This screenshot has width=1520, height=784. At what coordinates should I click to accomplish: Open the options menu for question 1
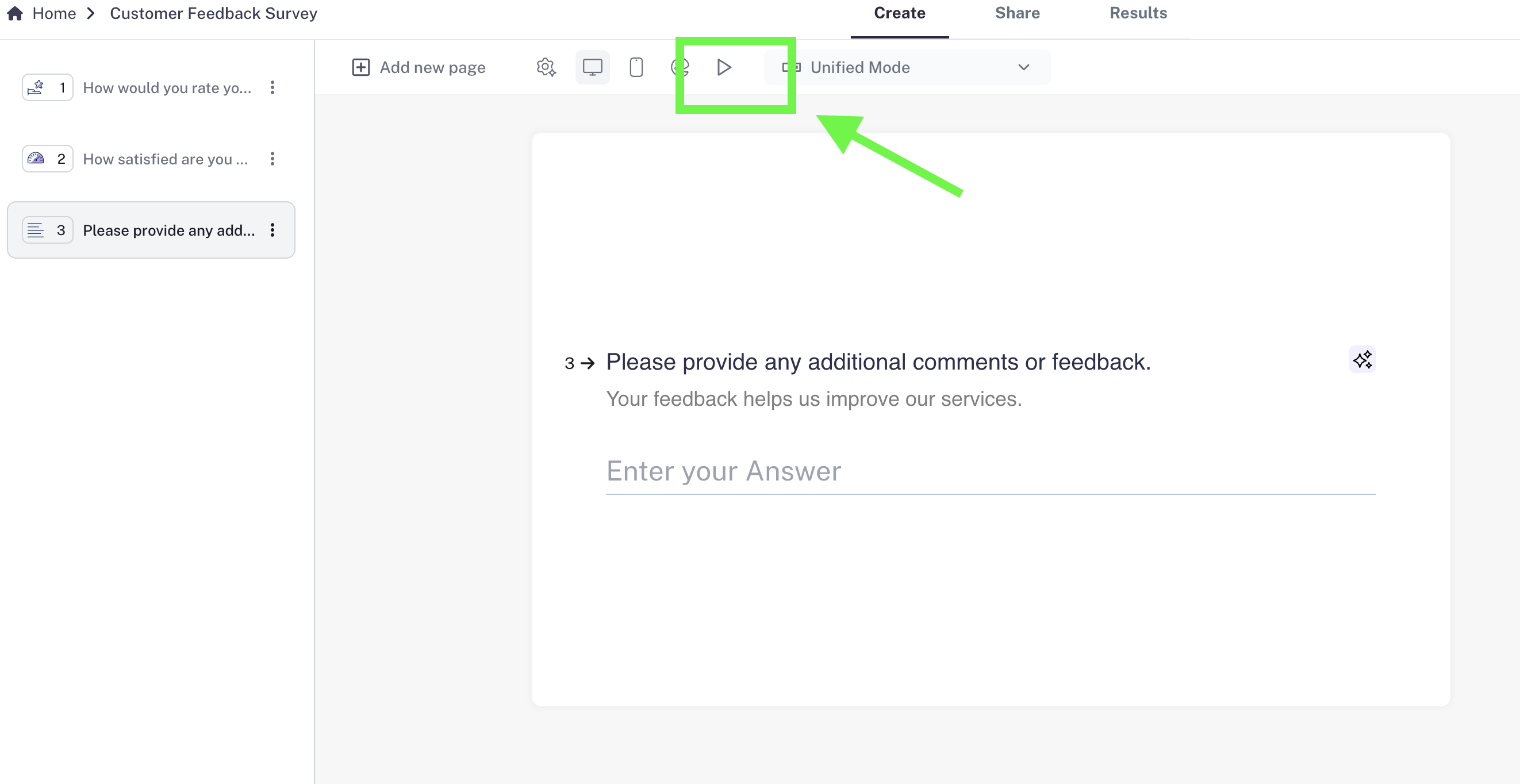pyautogui.click(x=272, y=87)
